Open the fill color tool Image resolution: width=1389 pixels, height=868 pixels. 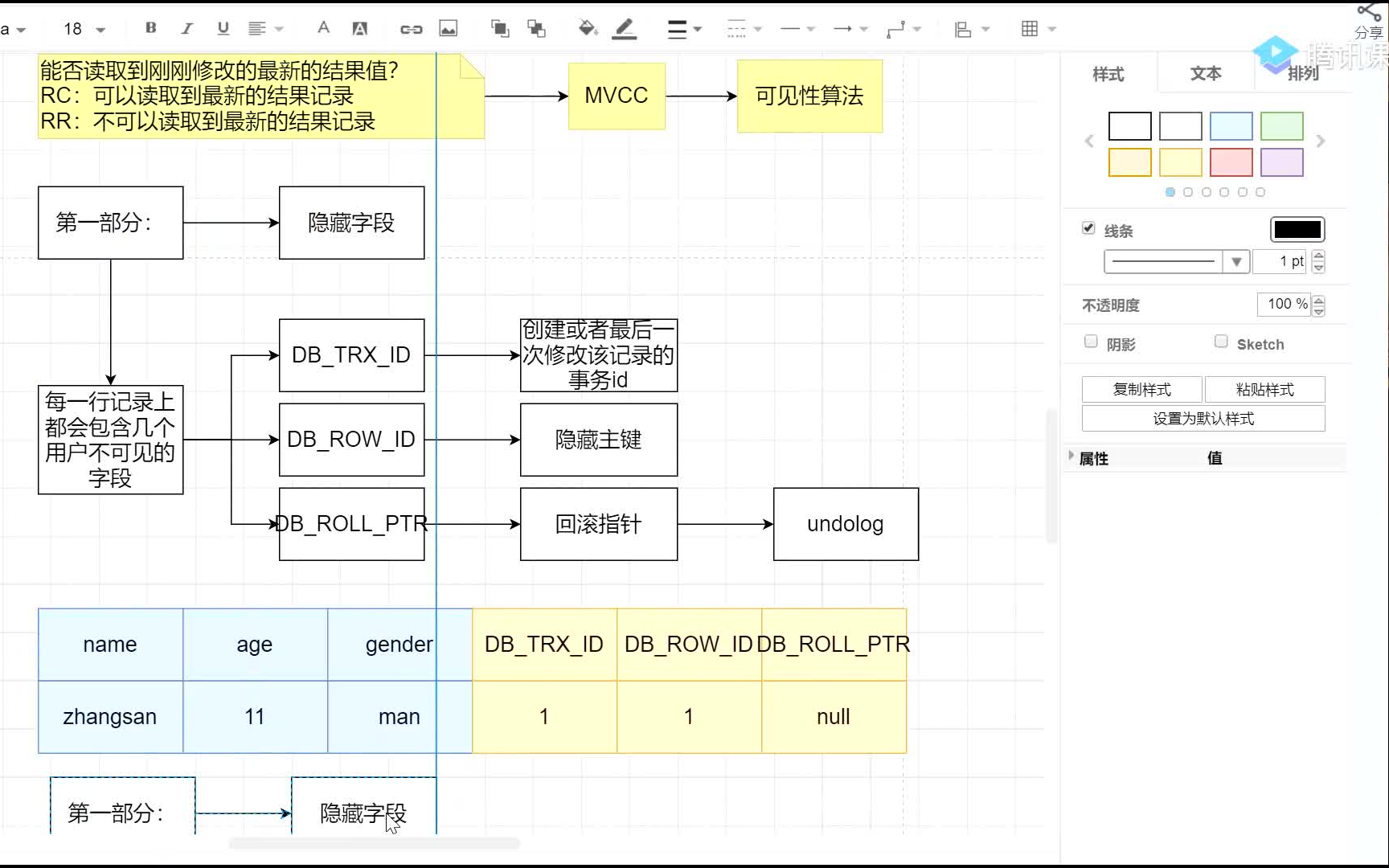click(586, 29)
